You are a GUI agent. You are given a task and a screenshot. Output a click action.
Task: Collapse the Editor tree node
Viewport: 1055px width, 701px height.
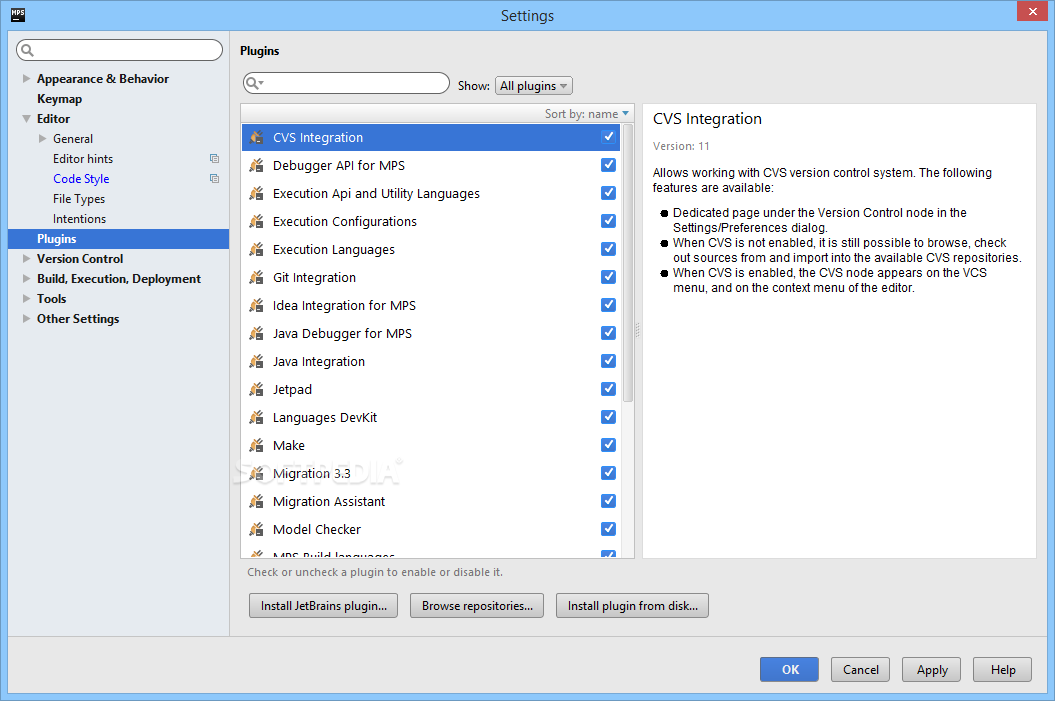26,119
